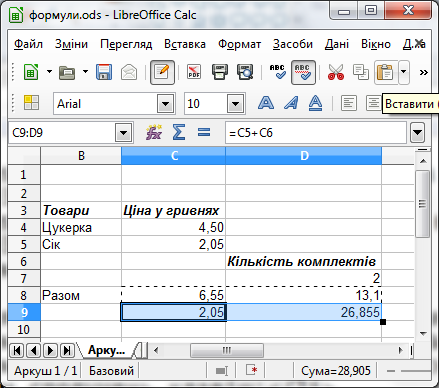Select the Cut scissors icon

click(336, 72)
